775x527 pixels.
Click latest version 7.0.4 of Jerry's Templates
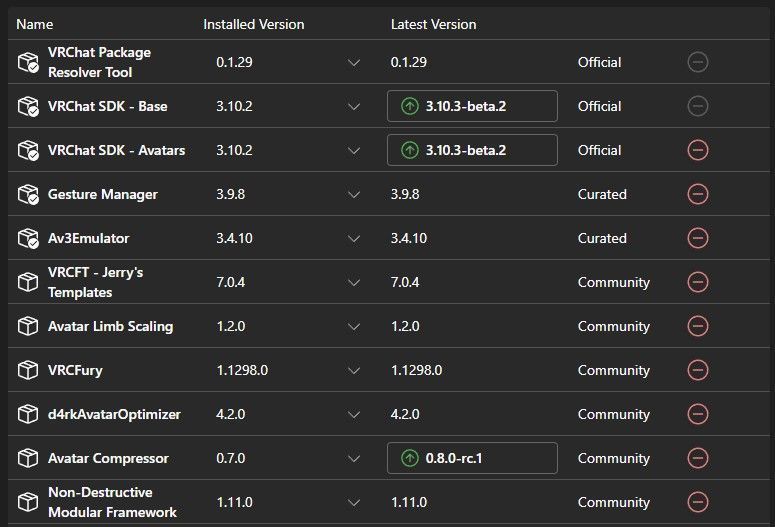click(405, 282)
